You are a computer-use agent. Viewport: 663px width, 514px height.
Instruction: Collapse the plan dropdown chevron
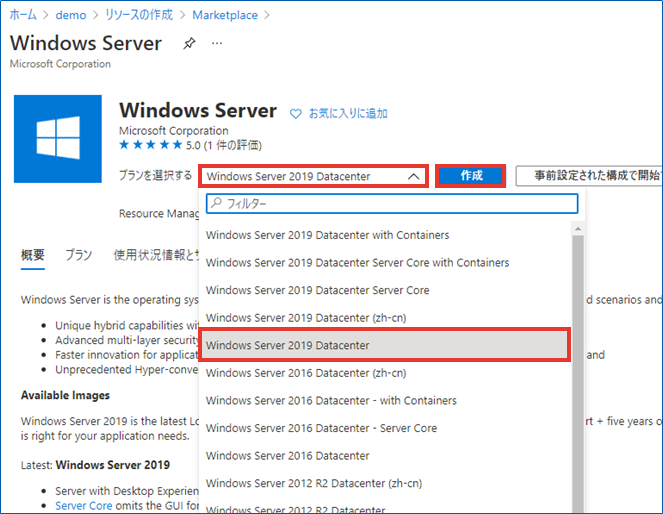(414, 176)
